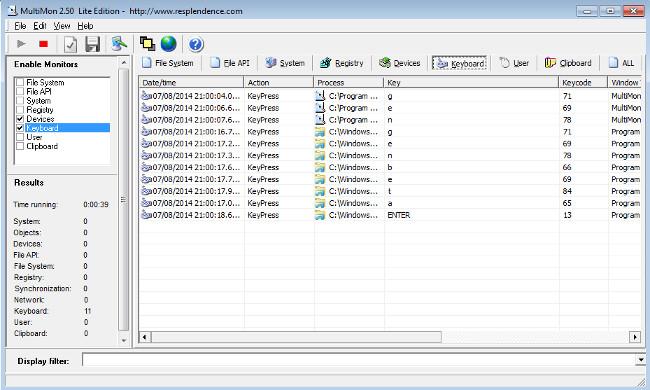The image size is (650, 390).
Task: Sort by the Action column header
Action: [x=279, y=82]
